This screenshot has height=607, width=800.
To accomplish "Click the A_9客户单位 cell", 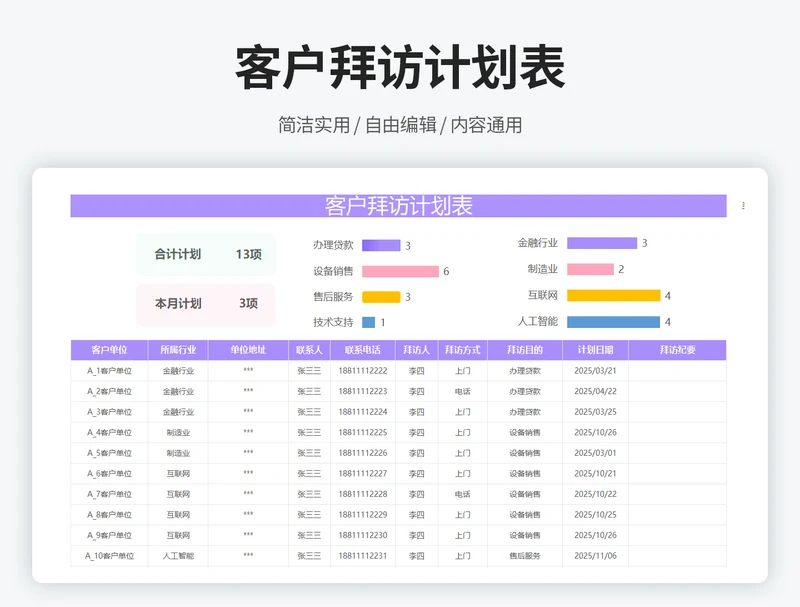I will click(109, 535).
